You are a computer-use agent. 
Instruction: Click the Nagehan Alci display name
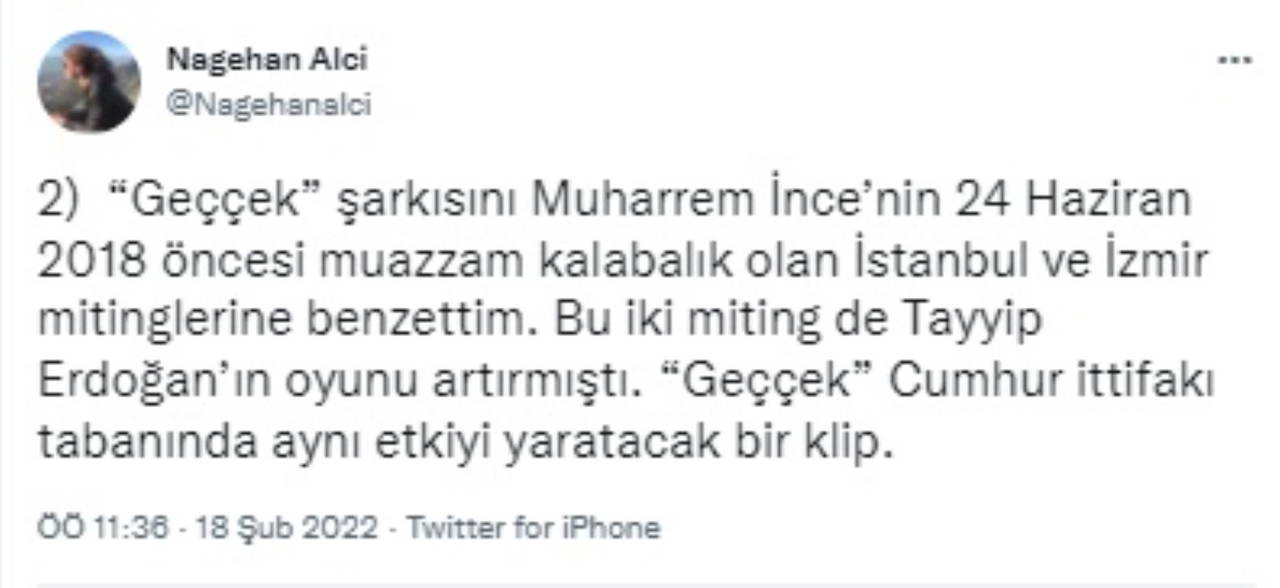point(267,60)
